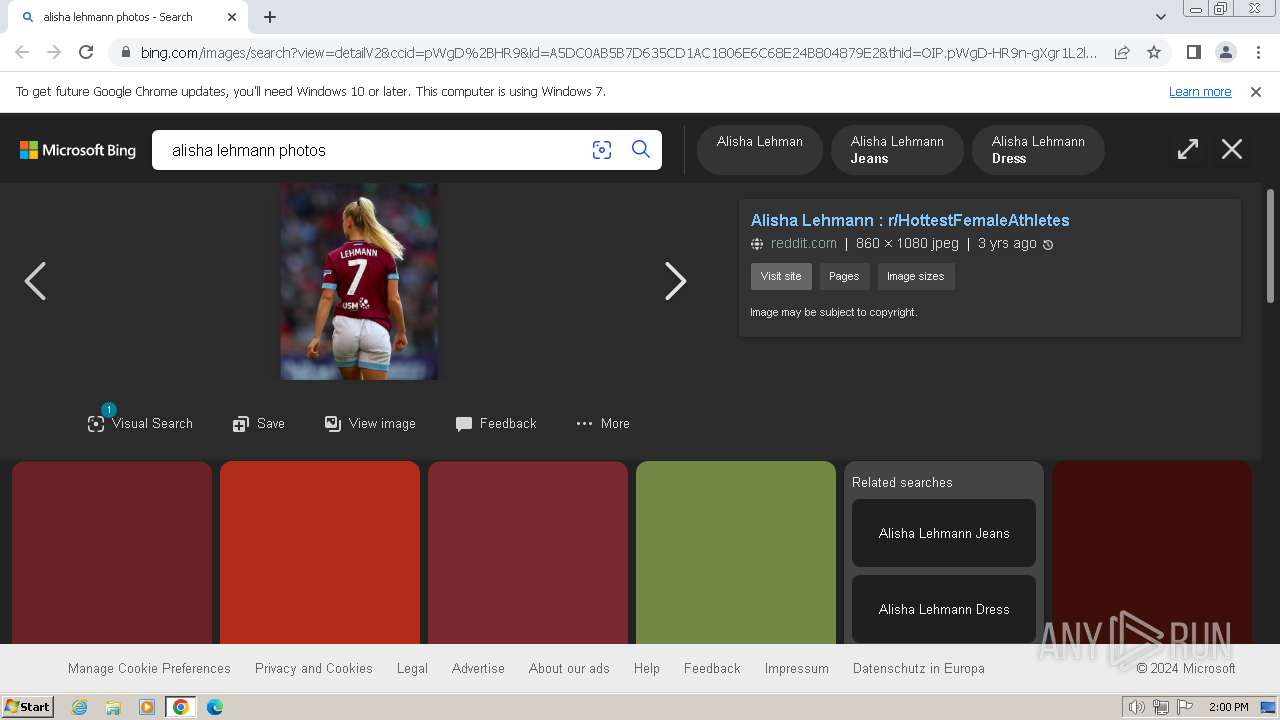Close the alisha lehmann photos tab
This screenshot has width=1280, height=720.
click(x=232, y=17)
